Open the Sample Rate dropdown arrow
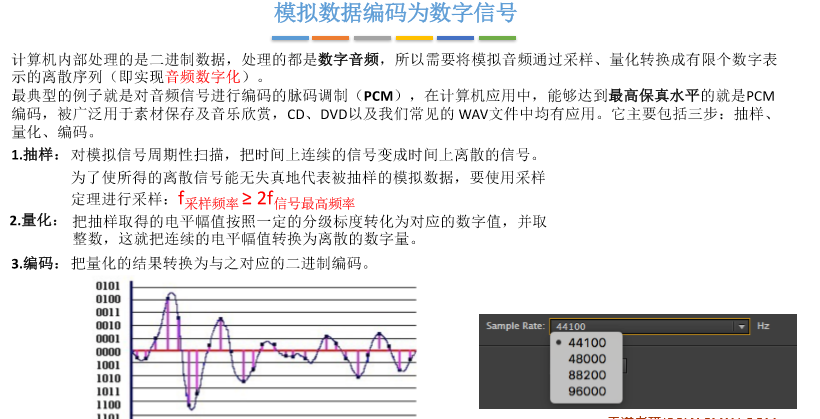 [741, 326]
